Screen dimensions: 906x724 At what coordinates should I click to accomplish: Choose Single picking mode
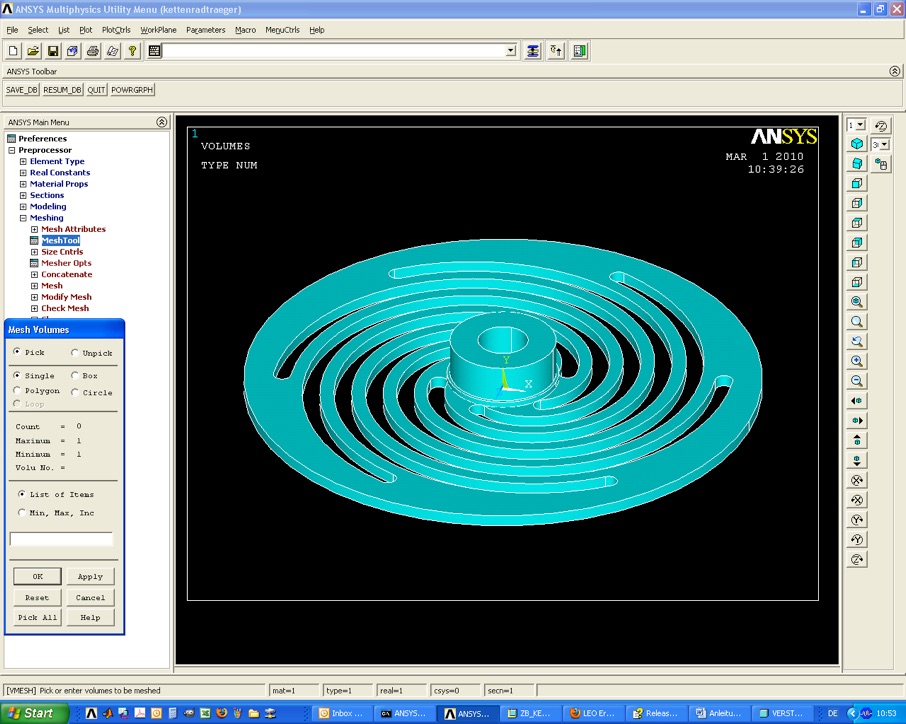pyautogui.click(x=17, y=375)
